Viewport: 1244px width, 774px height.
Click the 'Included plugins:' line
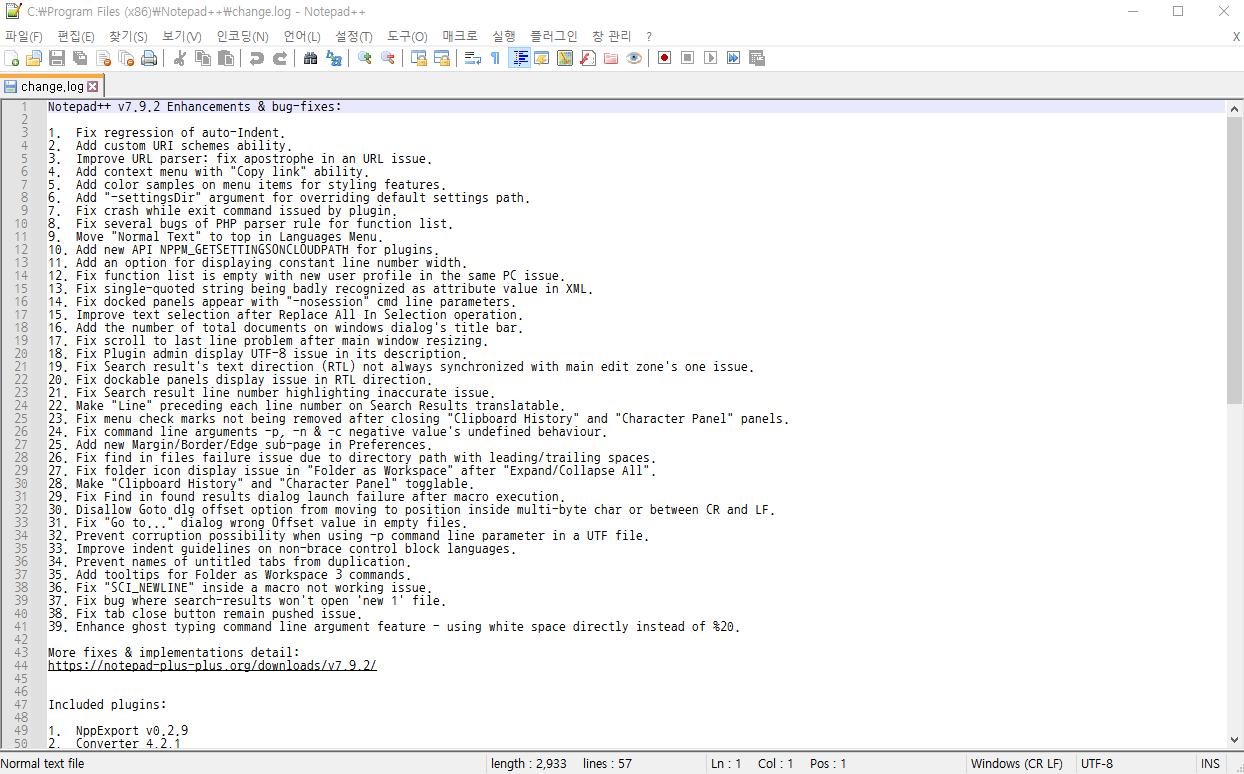107,704
